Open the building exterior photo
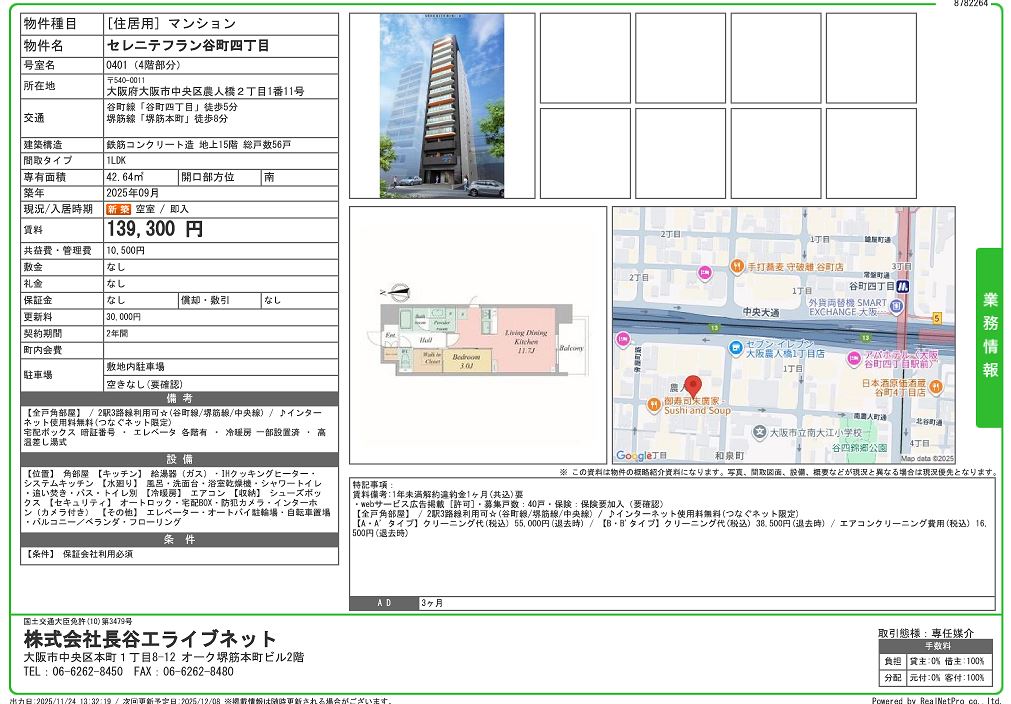 [x=441, y=105]
